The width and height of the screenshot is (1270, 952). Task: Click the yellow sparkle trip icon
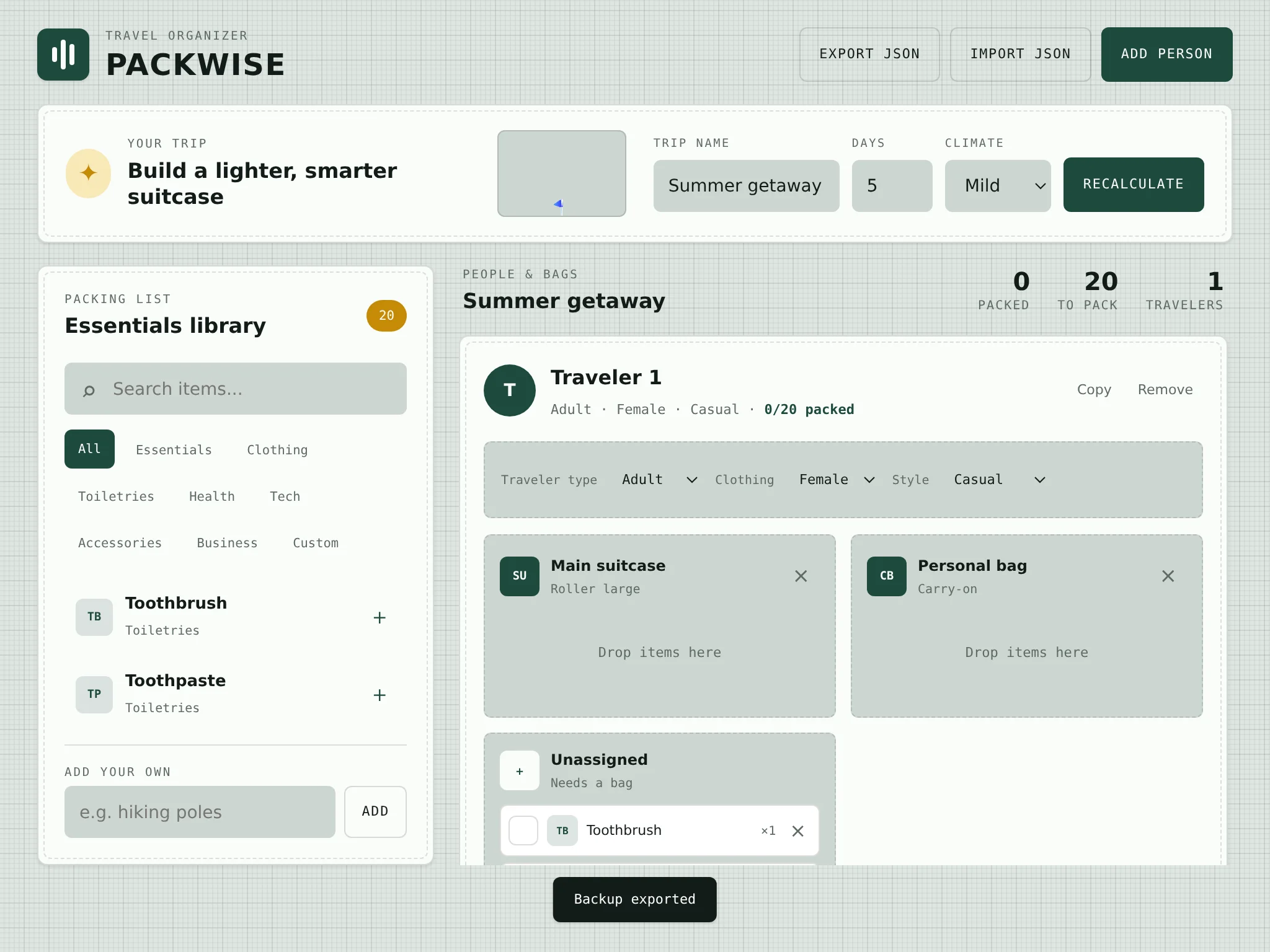89,173
